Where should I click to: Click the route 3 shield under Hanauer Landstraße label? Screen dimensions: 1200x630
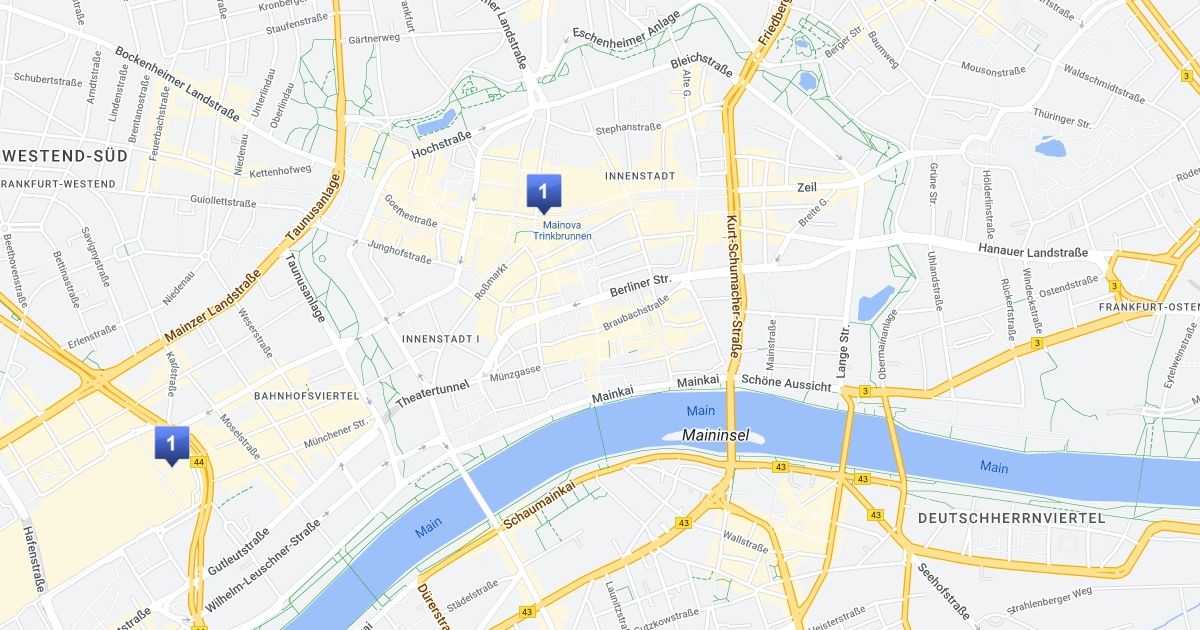click(1038, 343)
